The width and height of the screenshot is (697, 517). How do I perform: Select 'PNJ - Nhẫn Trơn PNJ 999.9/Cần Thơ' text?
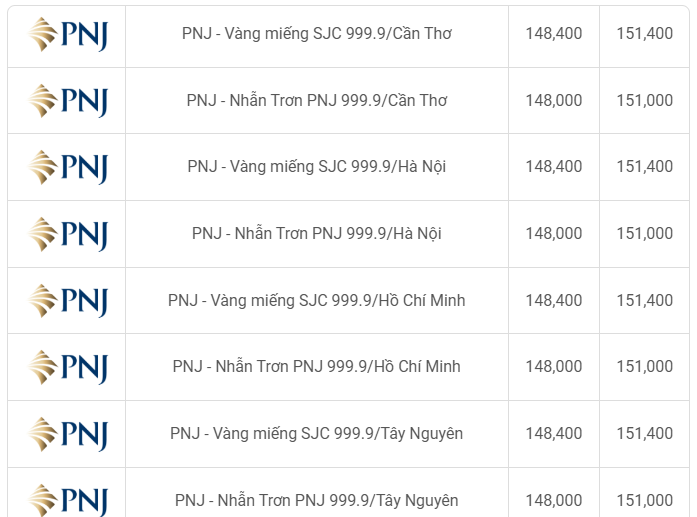[x=316, y=100]
